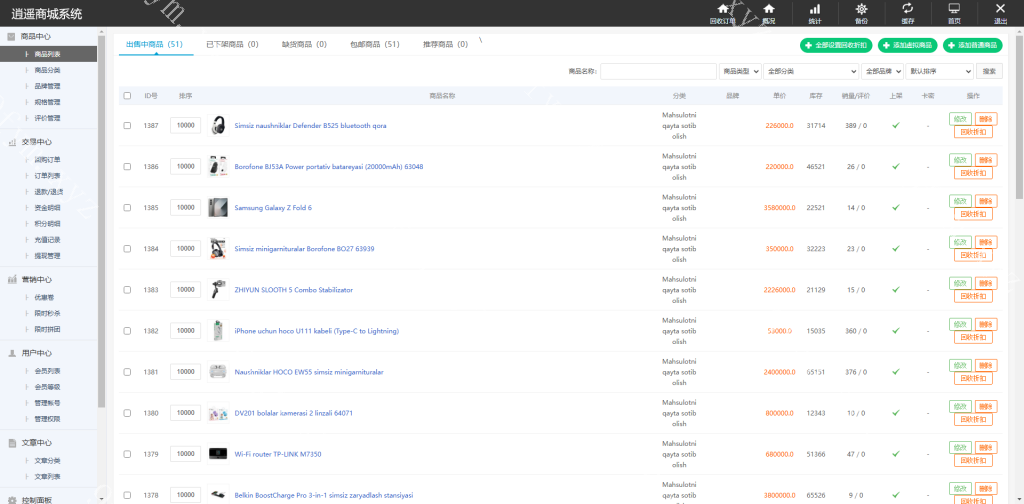Click 修改 for product ID 1387

coord(960,119)
